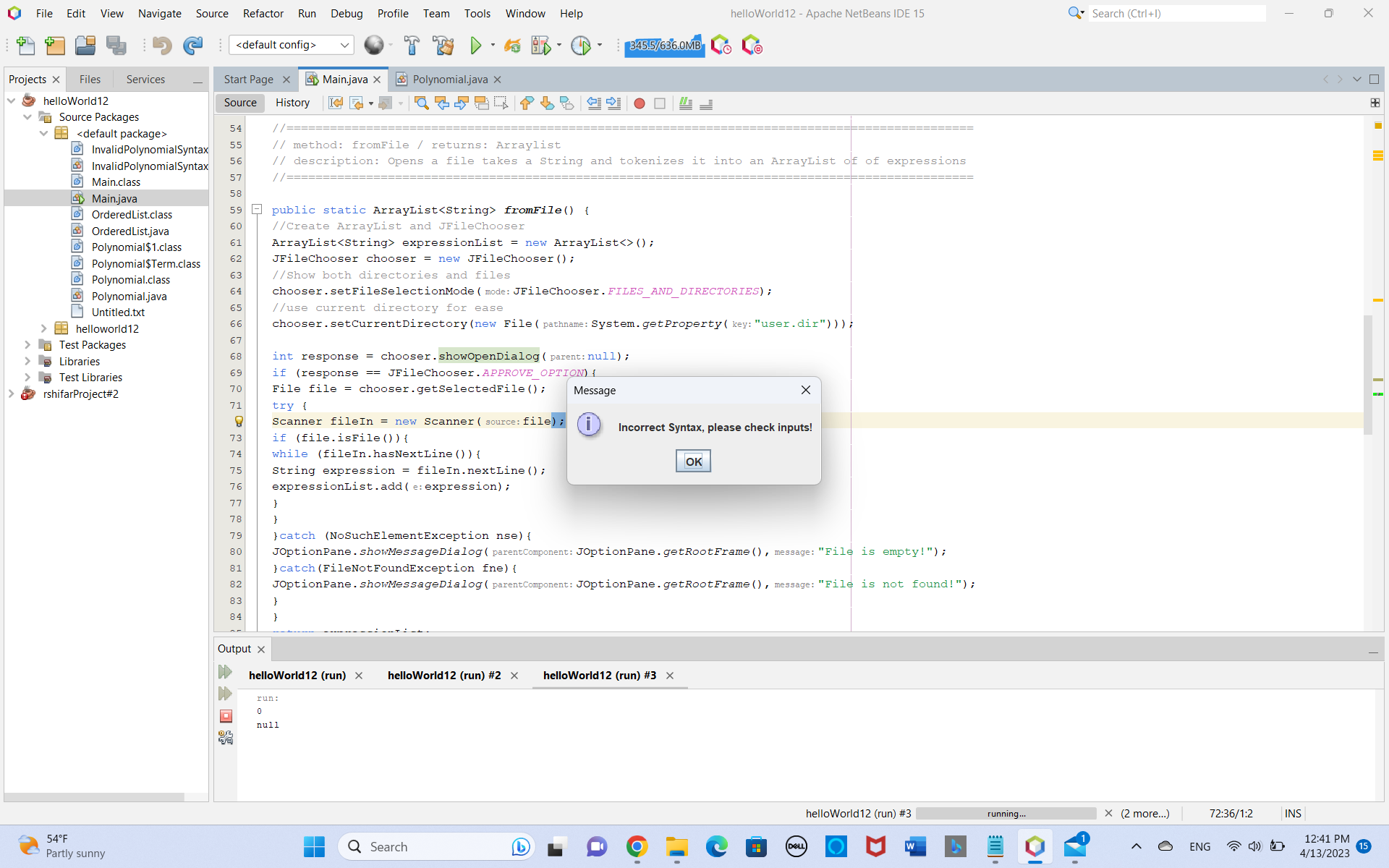Viewport: 1389px width, 868px height.
Task: Click the New File icon in toolbar
Action: coord(25,46)
